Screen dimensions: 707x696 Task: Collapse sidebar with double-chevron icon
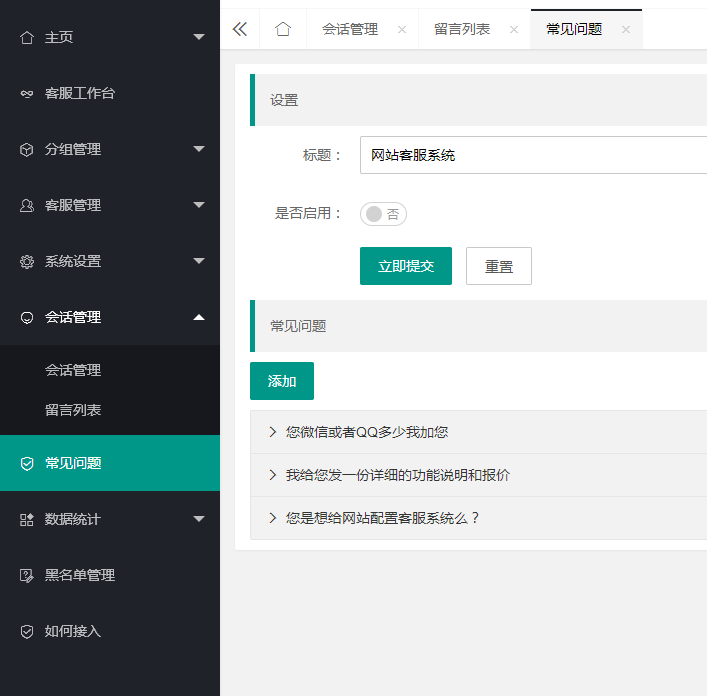[240, 29]
